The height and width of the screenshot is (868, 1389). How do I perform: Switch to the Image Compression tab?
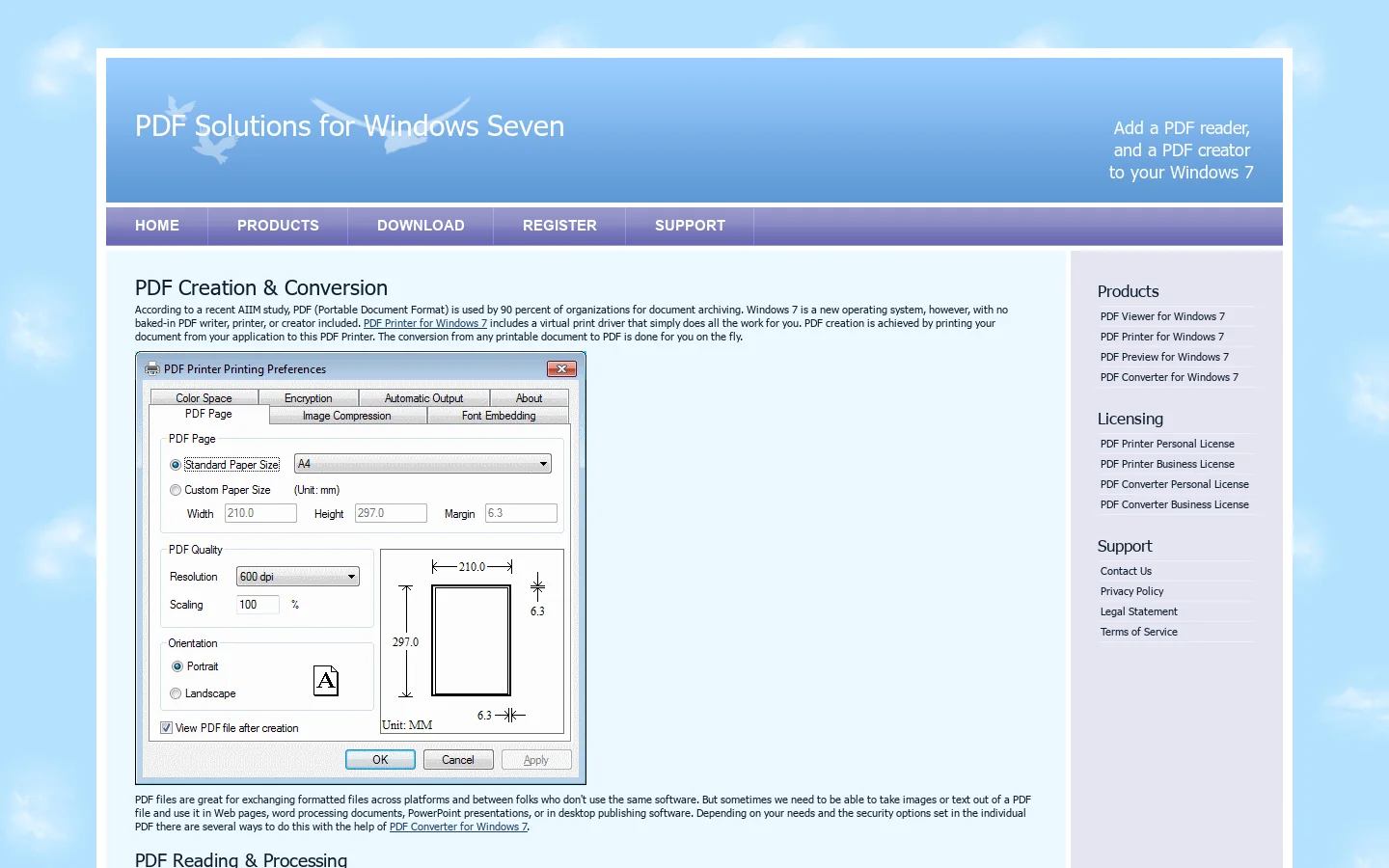click(x=347, y=416)
